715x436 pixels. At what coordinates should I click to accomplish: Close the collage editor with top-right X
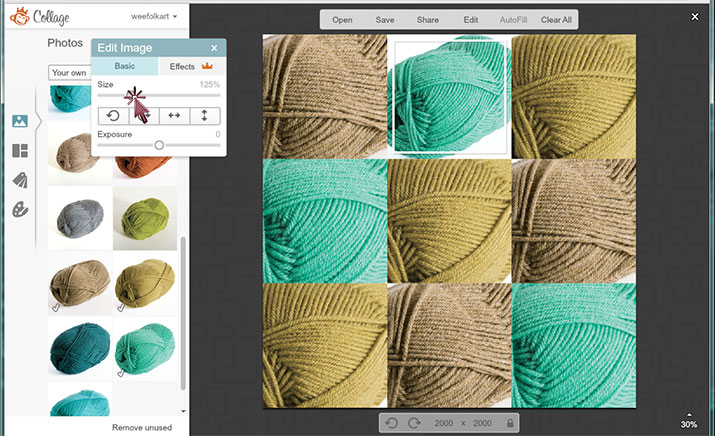[695, 16]
